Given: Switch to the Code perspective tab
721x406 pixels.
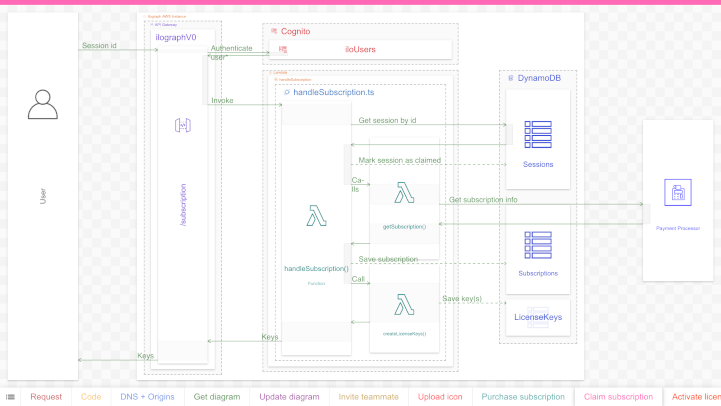Looking at the screenshot, I should pos(91,397).
